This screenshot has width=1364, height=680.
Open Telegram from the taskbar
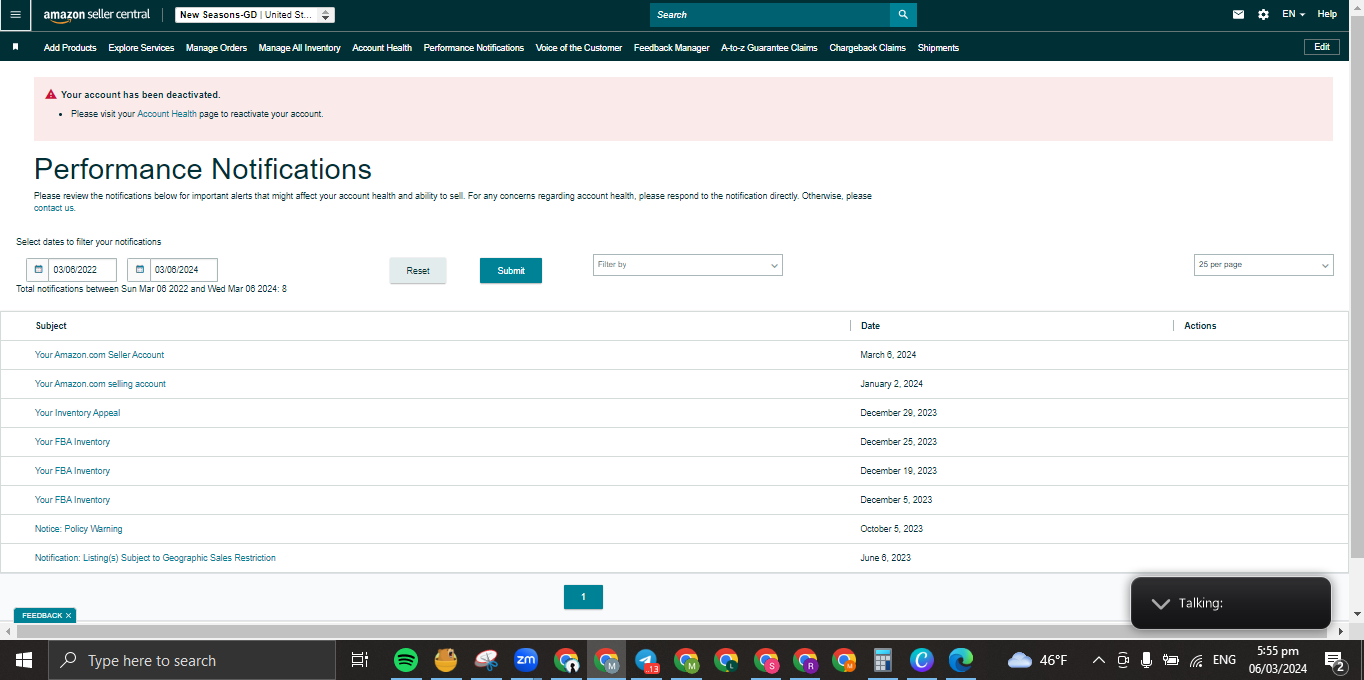click(647, 660)
